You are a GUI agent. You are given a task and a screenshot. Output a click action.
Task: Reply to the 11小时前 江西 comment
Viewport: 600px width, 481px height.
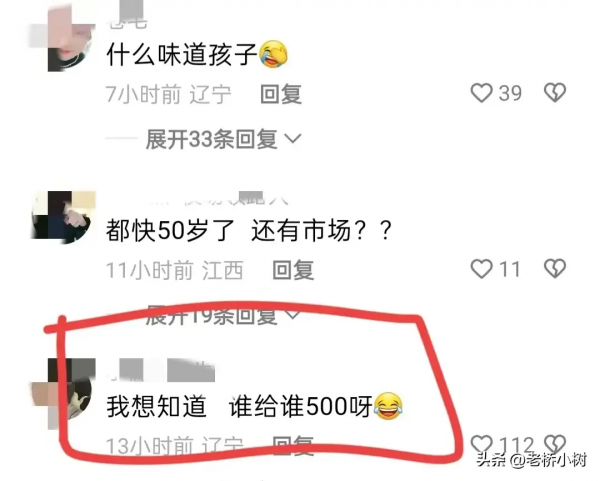point(293,270)
